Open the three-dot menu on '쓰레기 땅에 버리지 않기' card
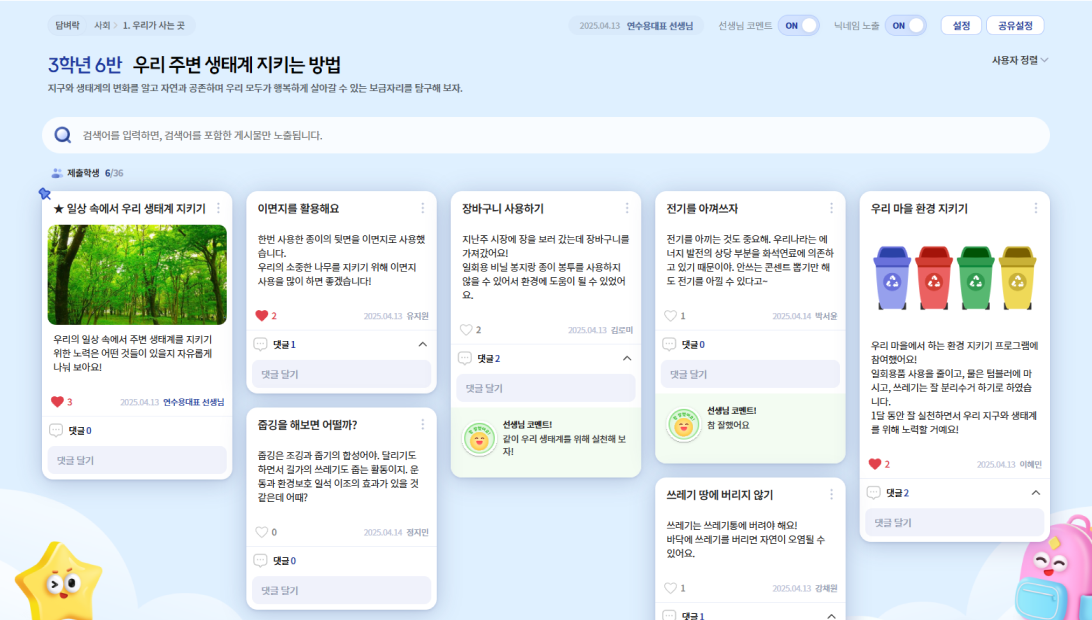1092x620 pixels. coord(831,495)
